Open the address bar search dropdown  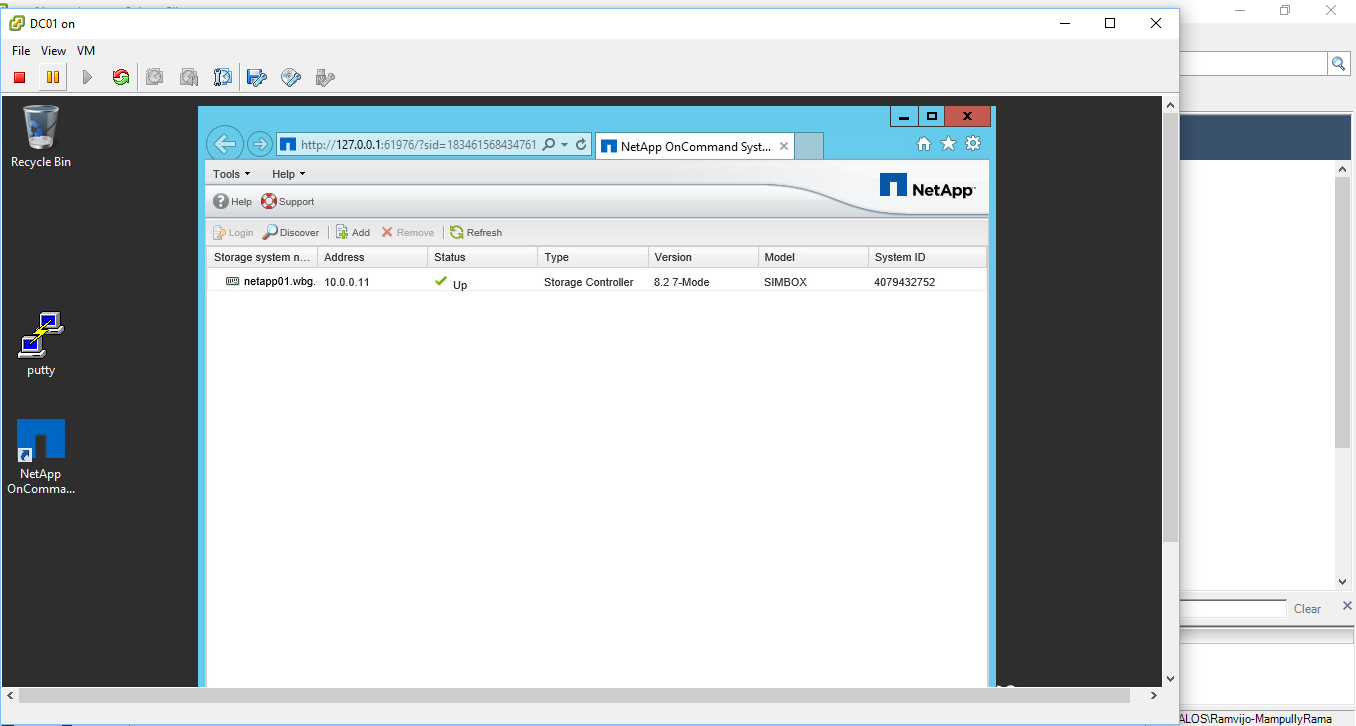click(564, 143)
